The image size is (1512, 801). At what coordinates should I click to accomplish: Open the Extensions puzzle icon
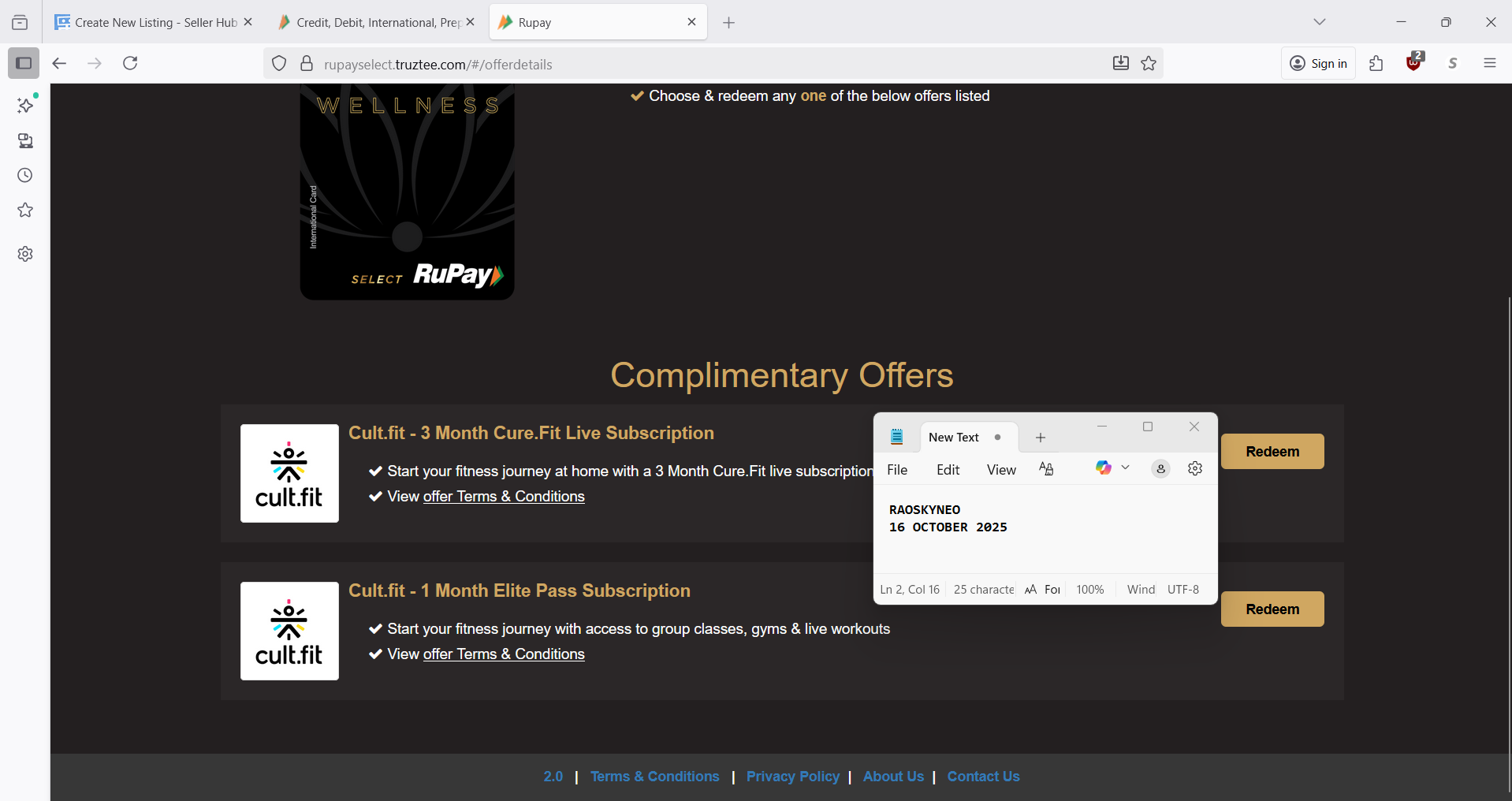pos(1376,63)
